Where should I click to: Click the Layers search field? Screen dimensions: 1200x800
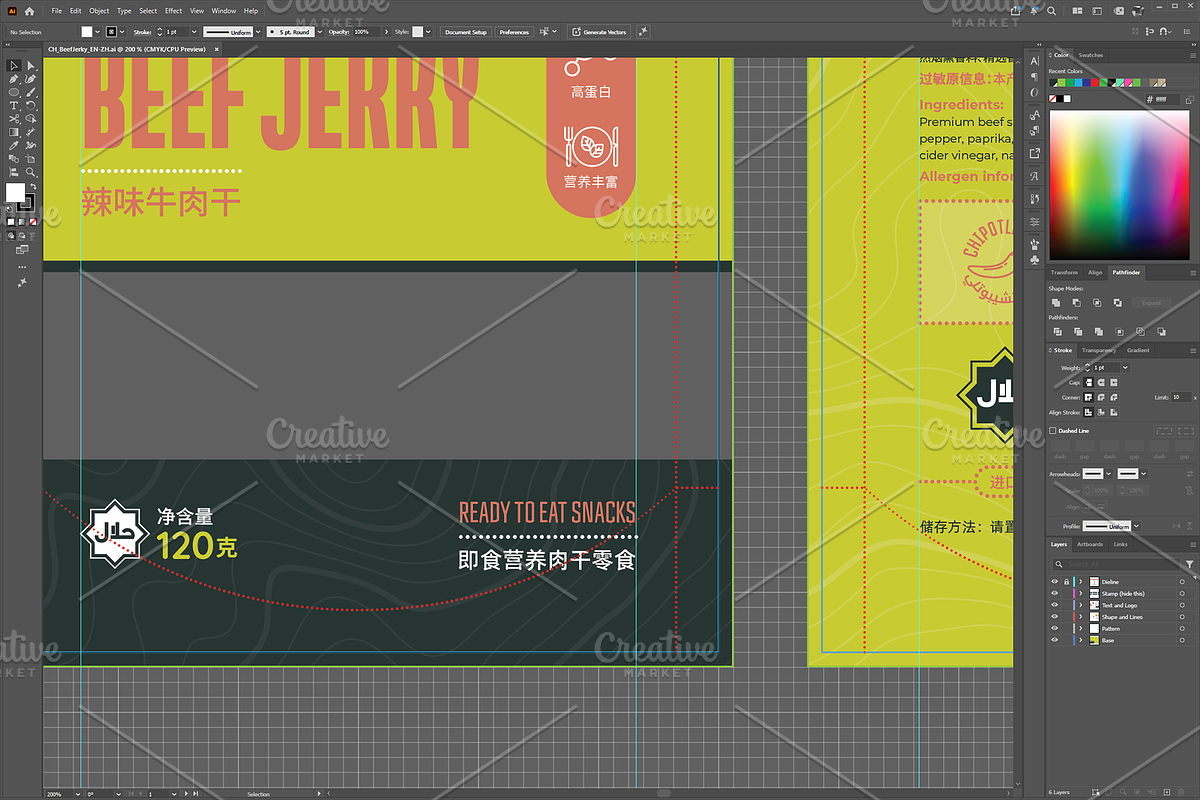[x=1116, y=564]
